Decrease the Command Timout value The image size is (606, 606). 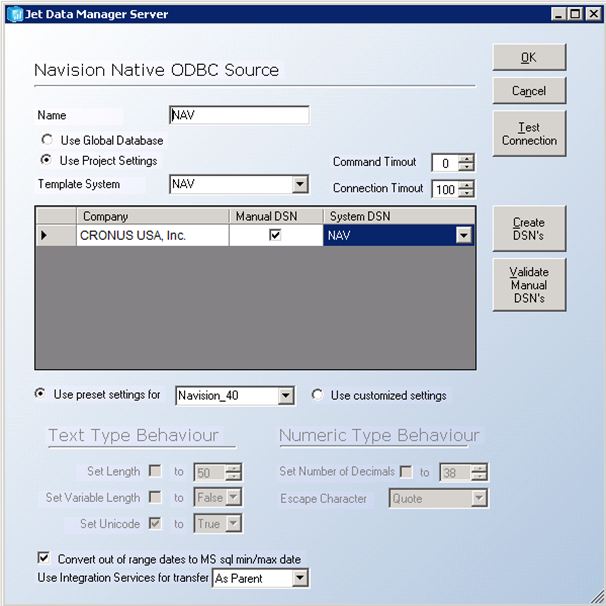(466, 167)
